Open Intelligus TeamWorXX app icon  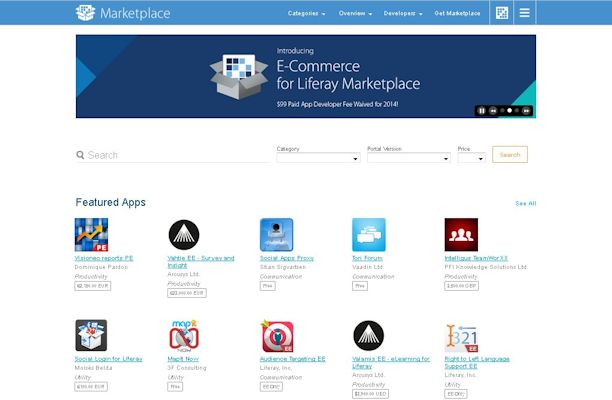pyautogui.click(x=461, y=235)
